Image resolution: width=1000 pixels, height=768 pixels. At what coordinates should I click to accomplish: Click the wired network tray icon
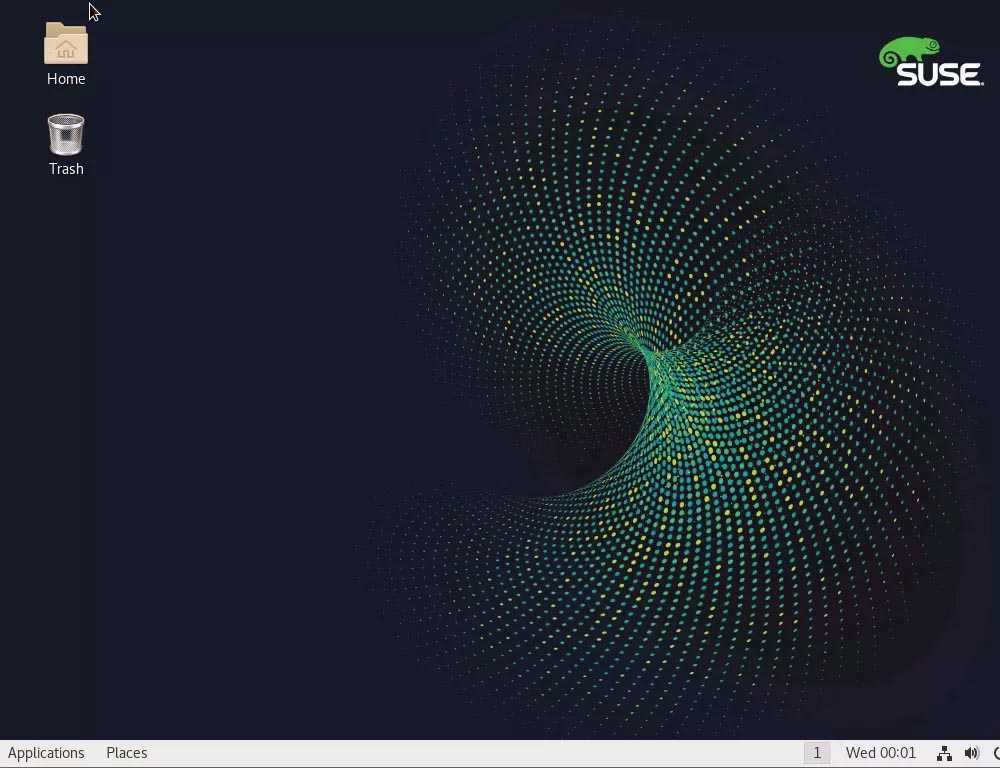(943, 753)
